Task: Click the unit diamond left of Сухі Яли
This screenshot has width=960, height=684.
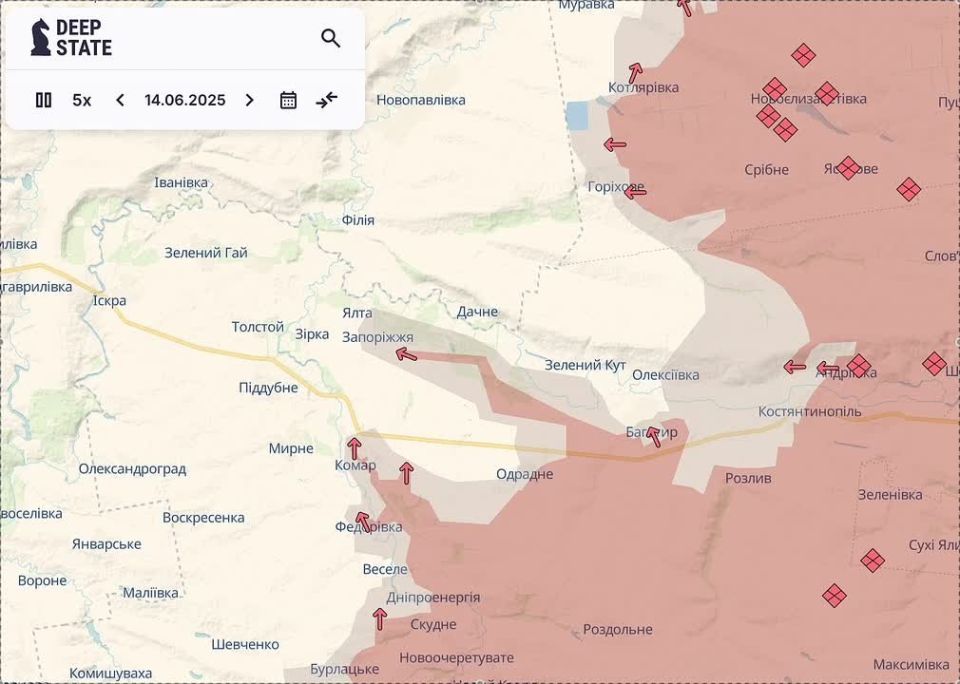Action: [872, 560]
